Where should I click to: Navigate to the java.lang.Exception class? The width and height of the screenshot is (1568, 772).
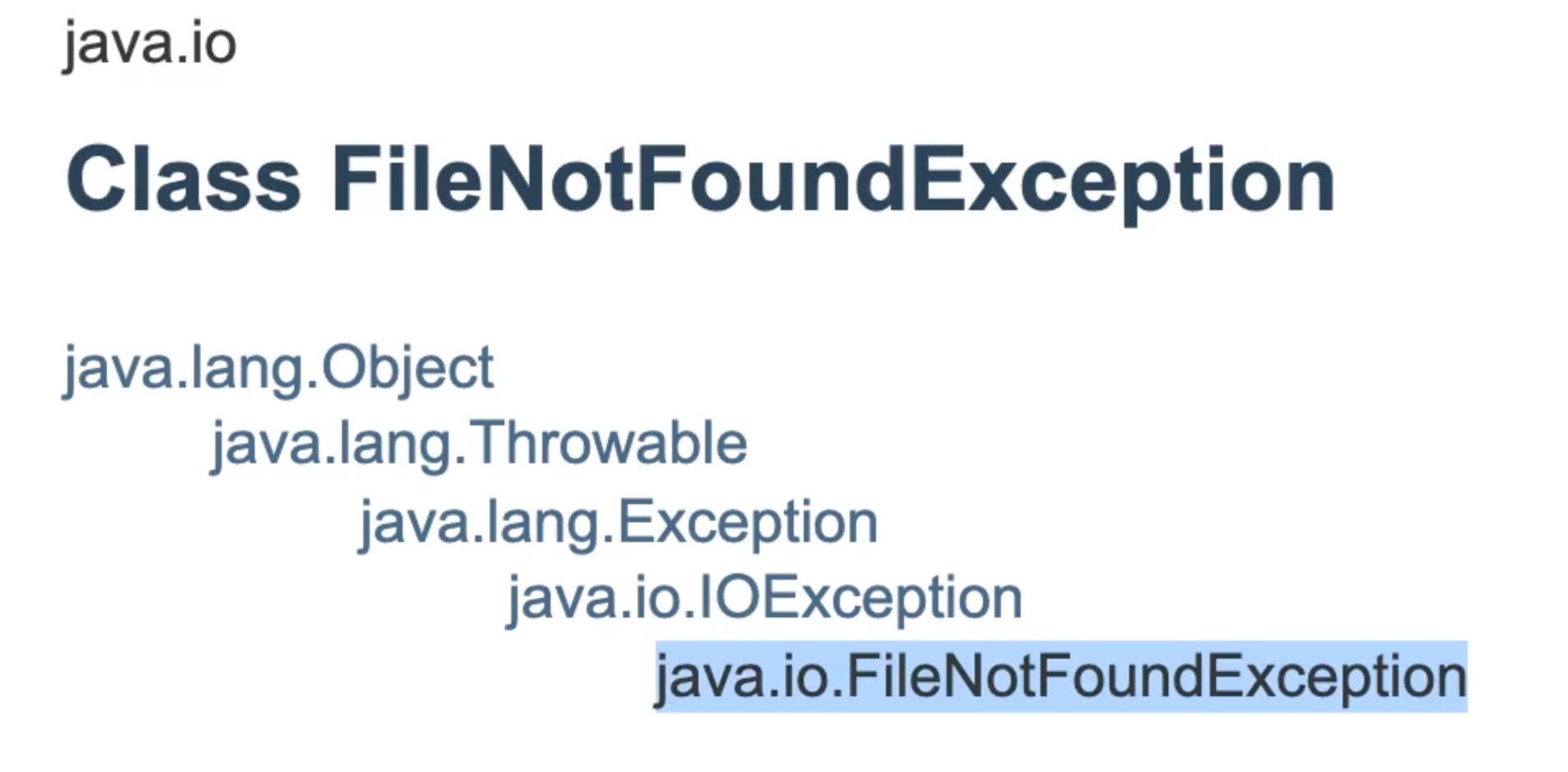pos(619,522)
